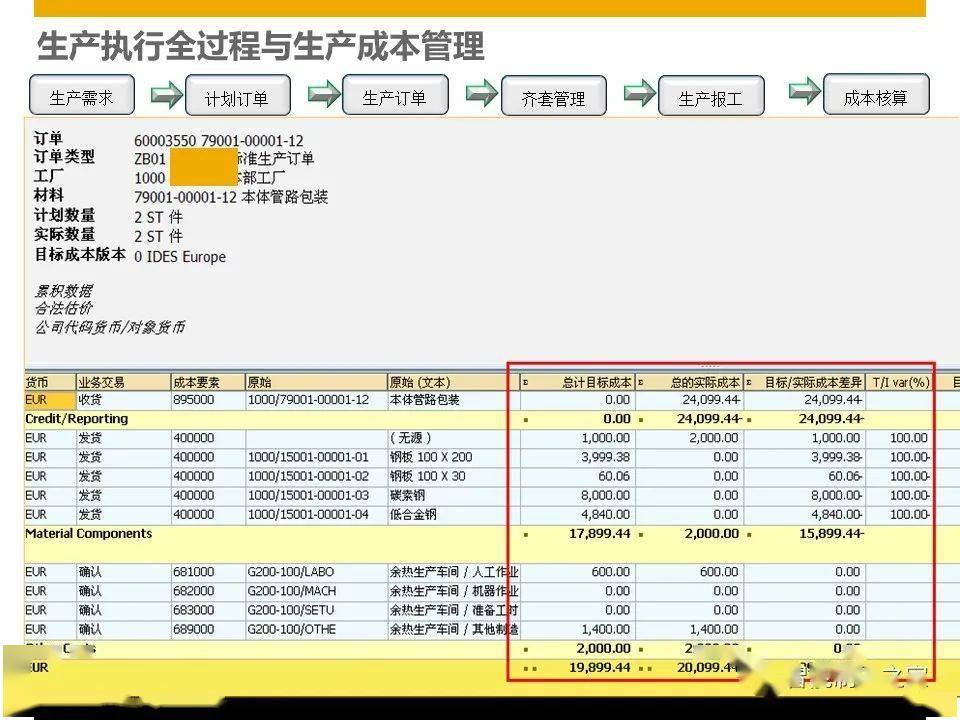This screenshot has height=720, width=960.
Task: Go to the 齐套管理 step
Action: [553, 98]
